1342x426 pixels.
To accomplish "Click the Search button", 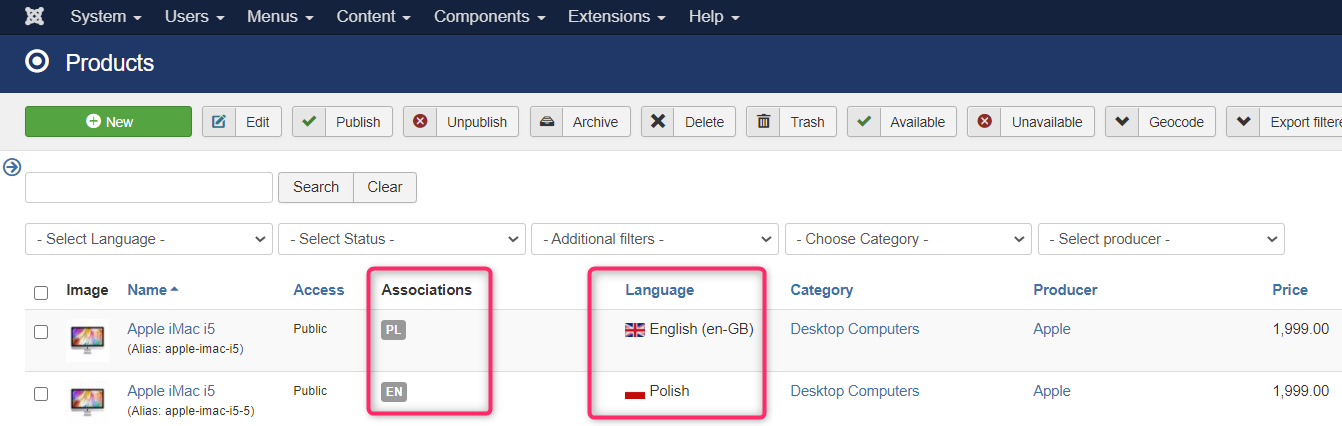I will click(316, 187).
